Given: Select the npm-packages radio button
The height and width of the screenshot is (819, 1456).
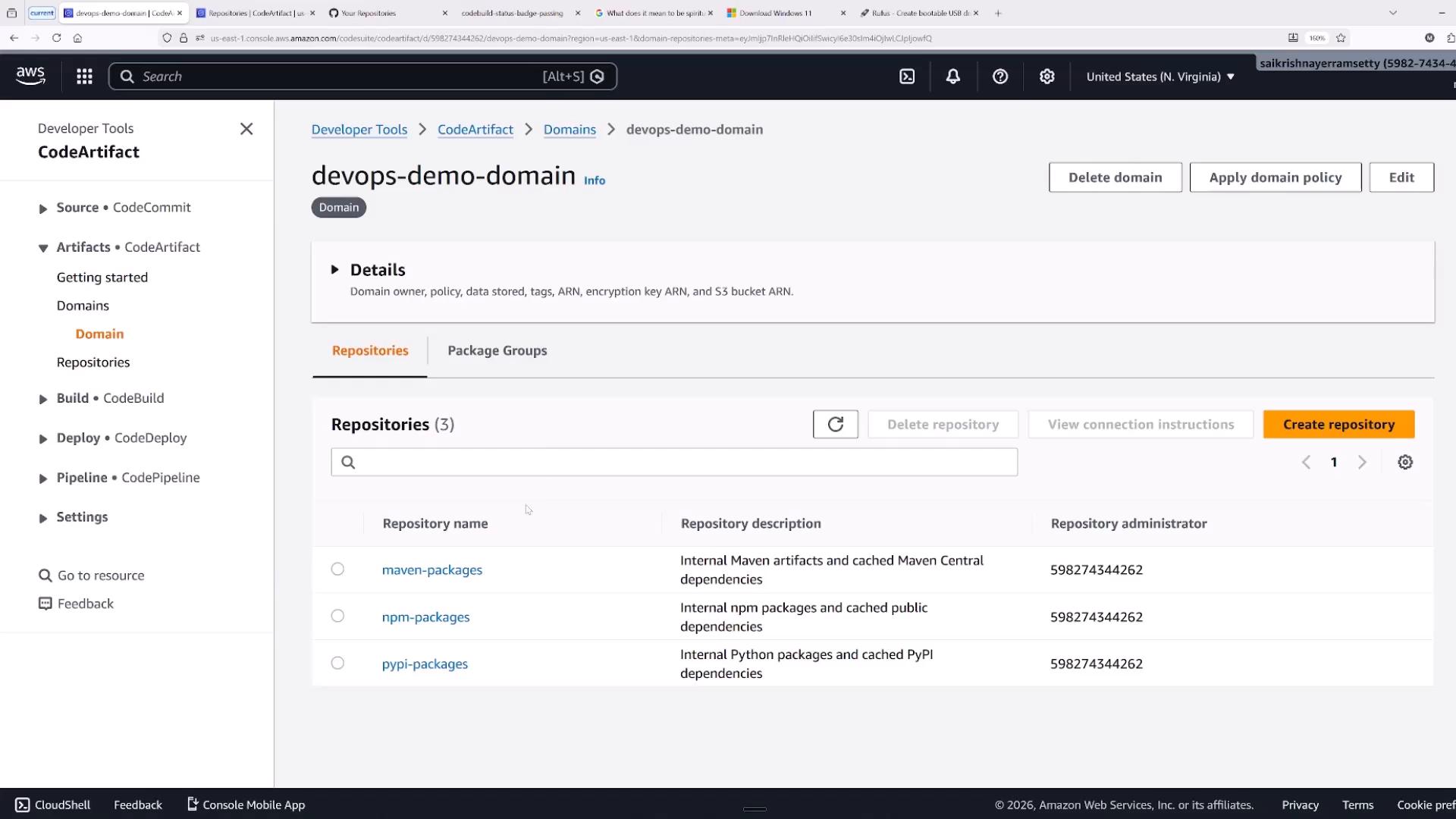Looking at the screenshot, I should pyautogui.click(x=337, y=617).
